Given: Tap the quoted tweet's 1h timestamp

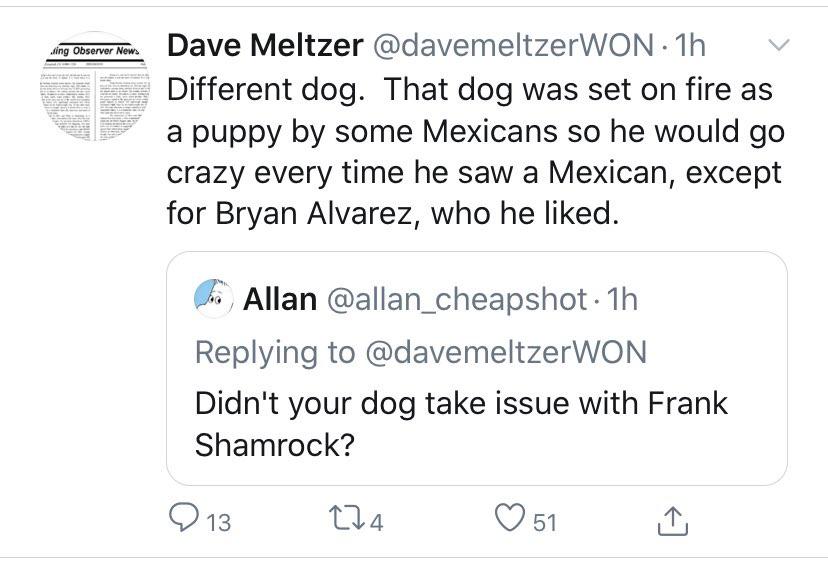Looking at the screenshot, I should (621, 299).
